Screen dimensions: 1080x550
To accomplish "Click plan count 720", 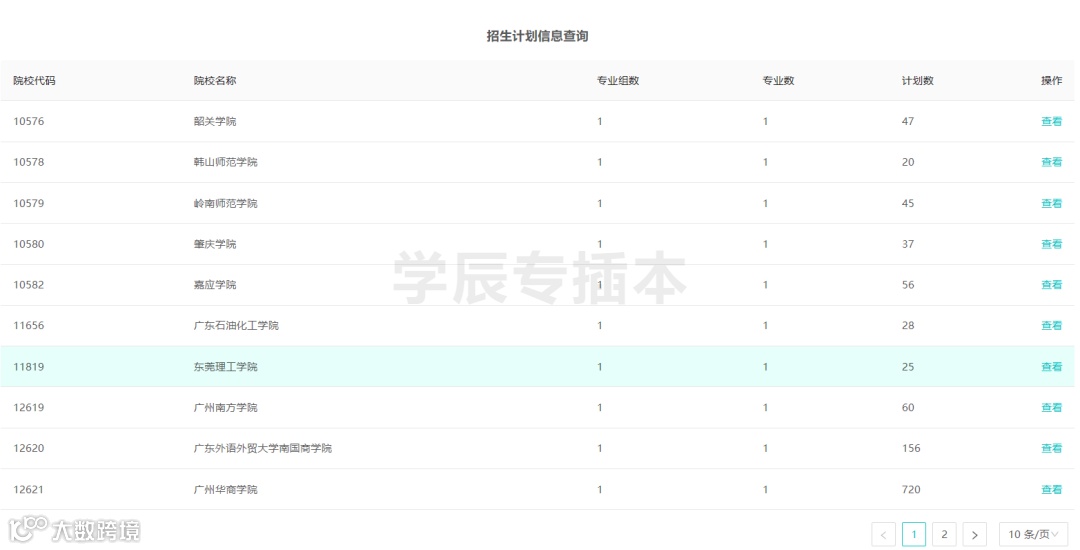I will [911, 489].
